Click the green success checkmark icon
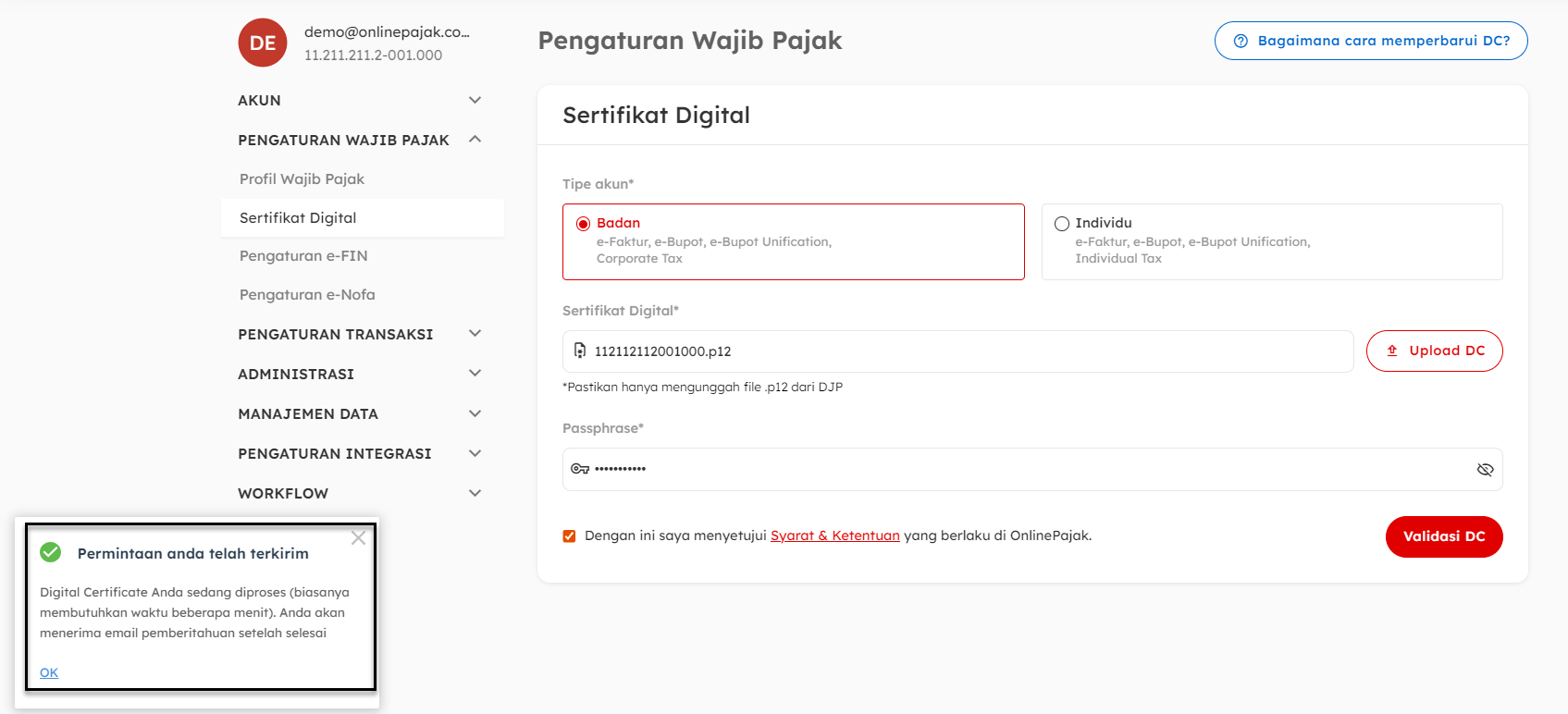The width and height of the screenshot is (1568, 714). point(51,553)
